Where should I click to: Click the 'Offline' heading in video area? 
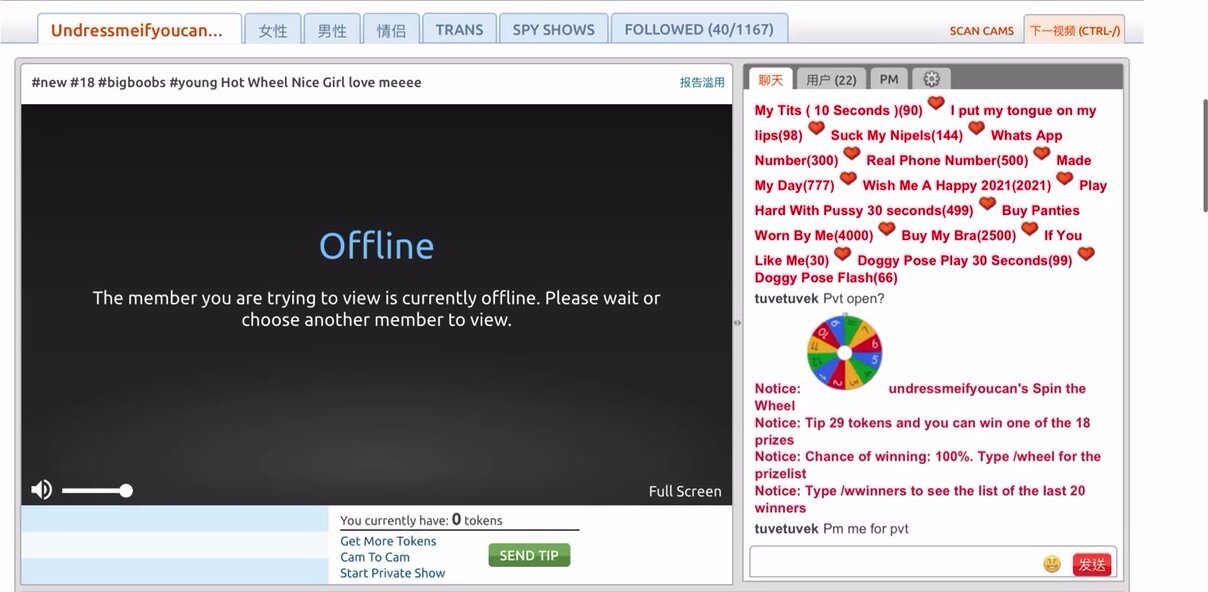click(x=376, y=246)
